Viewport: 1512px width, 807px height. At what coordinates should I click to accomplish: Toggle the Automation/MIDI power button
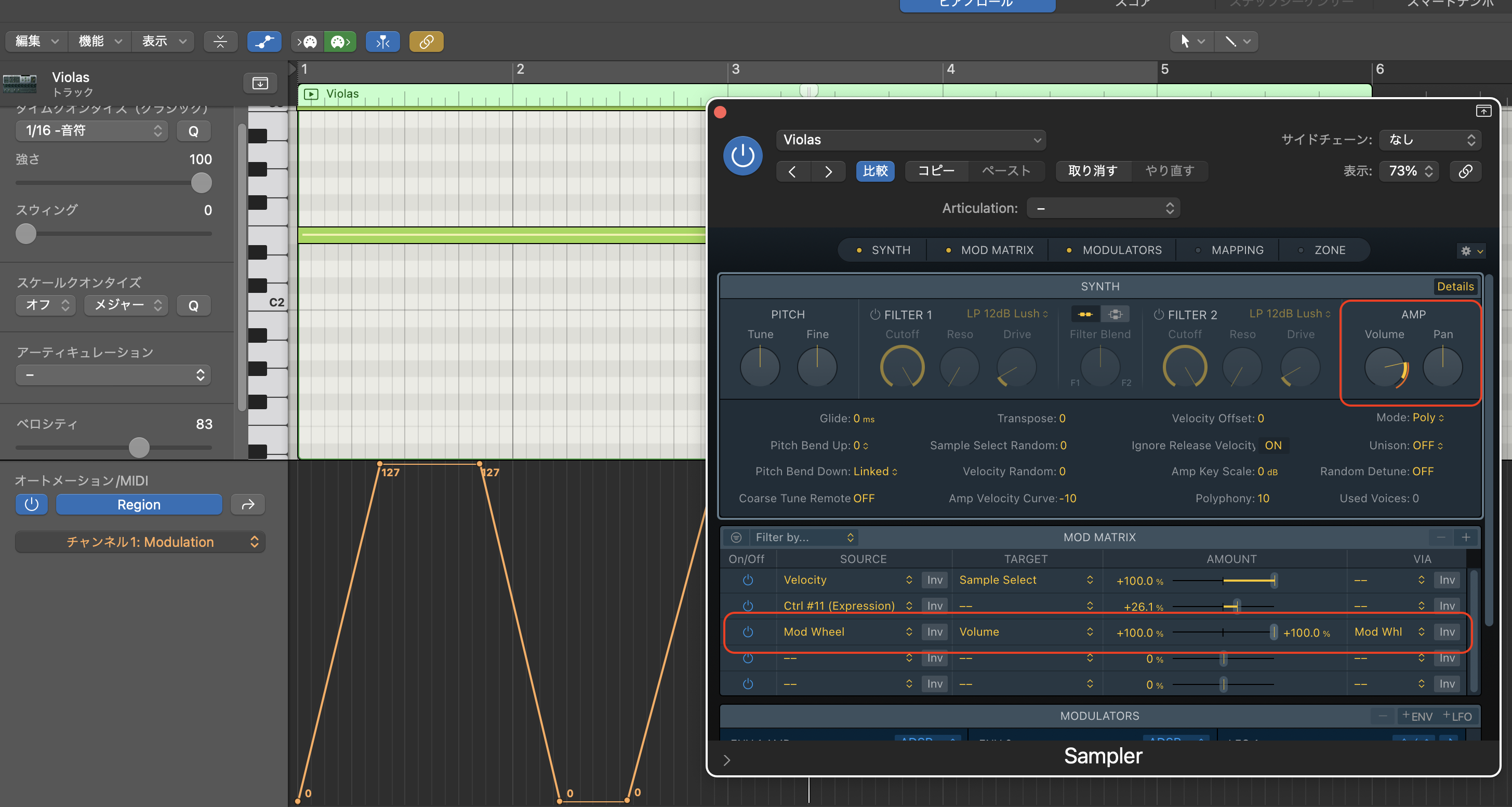(x=32, y=504)
